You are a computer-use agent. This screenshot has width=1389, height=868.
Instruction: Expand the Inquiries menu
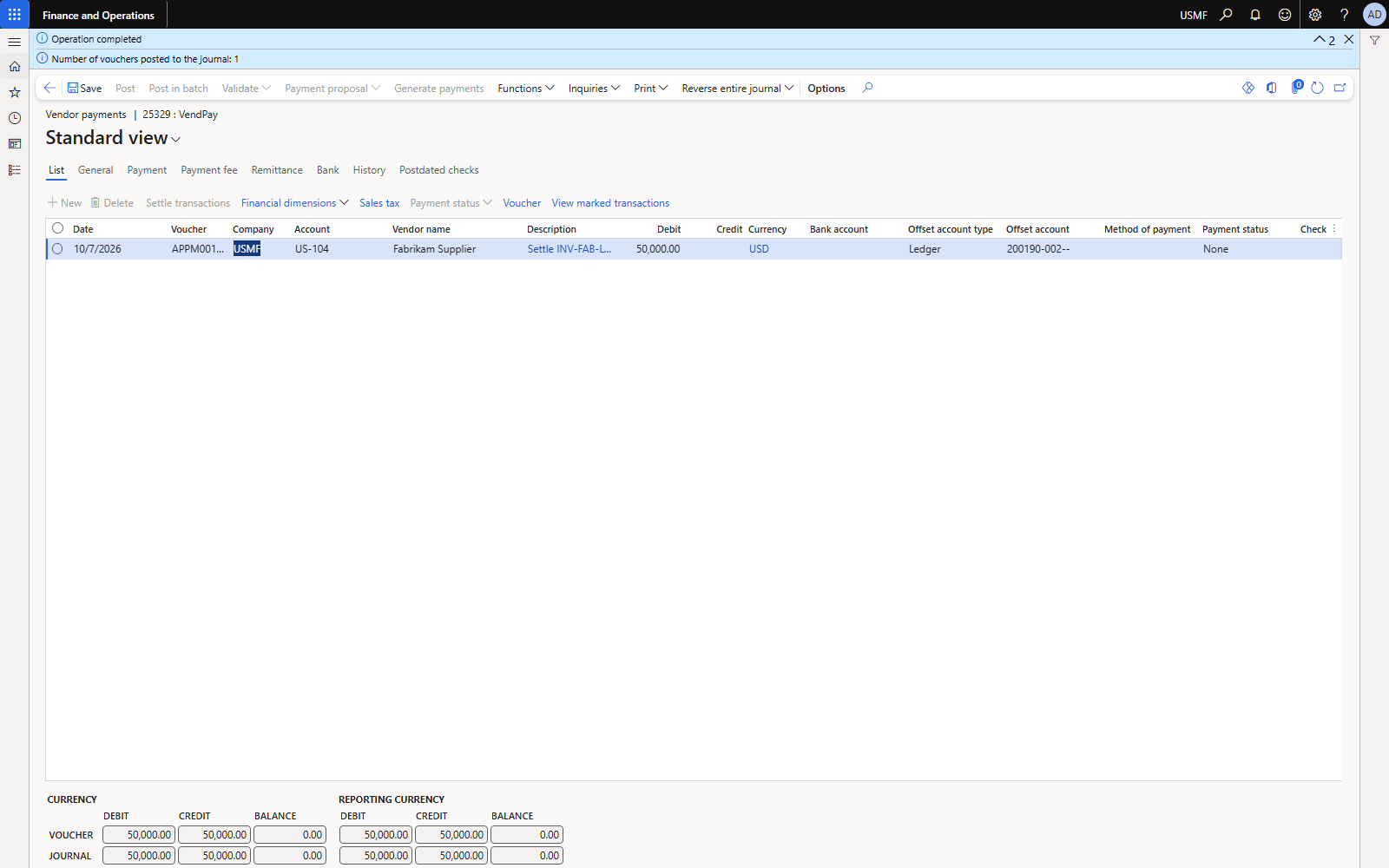coord(594,89)
